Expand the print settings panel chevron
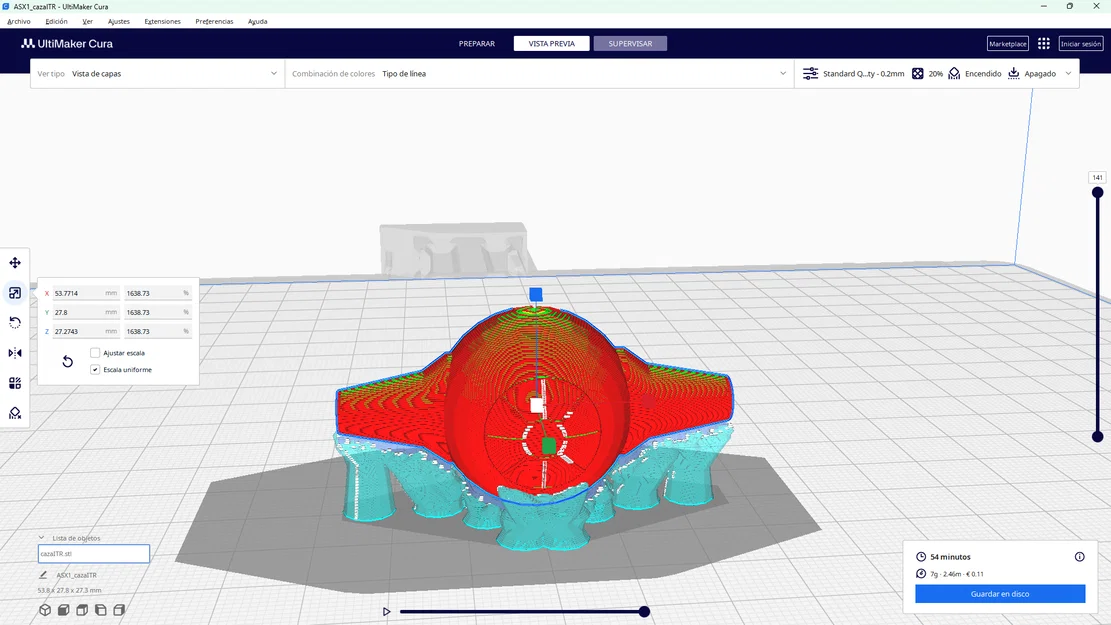 tap(1068, 74)
